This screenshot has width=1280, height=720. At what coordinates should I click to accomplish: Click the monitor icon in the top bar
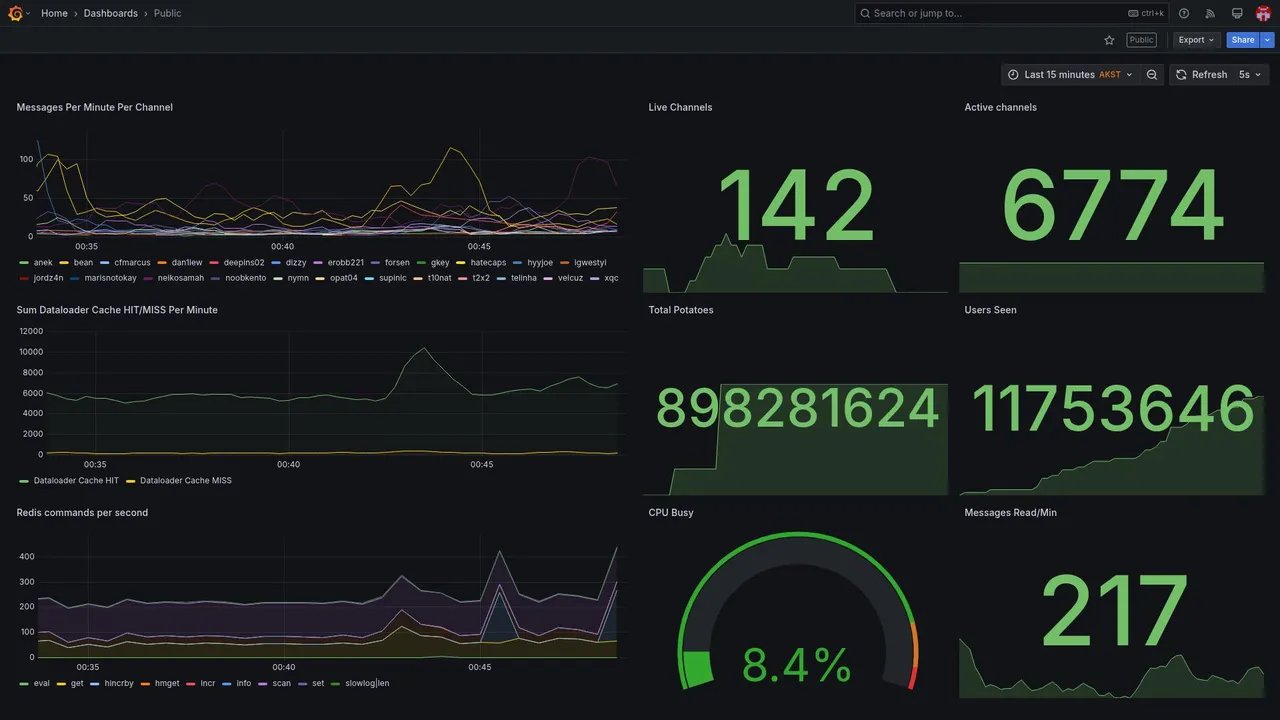click(x=1237, y=13)
